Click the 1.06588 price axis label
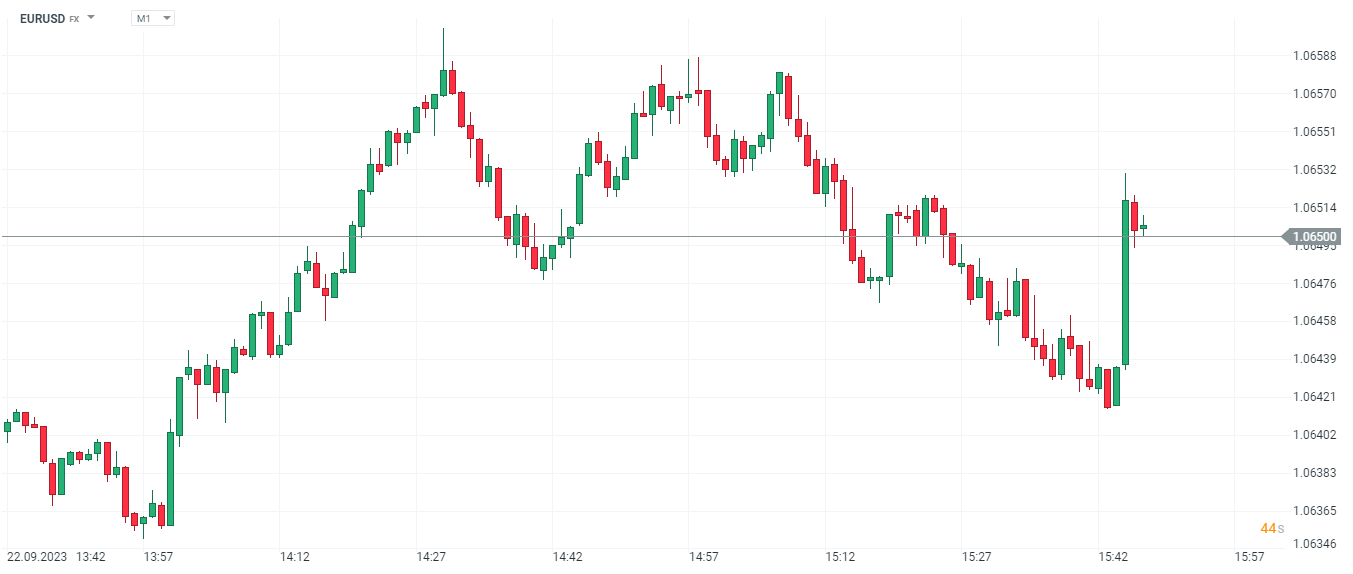The image size is (1353, 574). [1314, 56]
